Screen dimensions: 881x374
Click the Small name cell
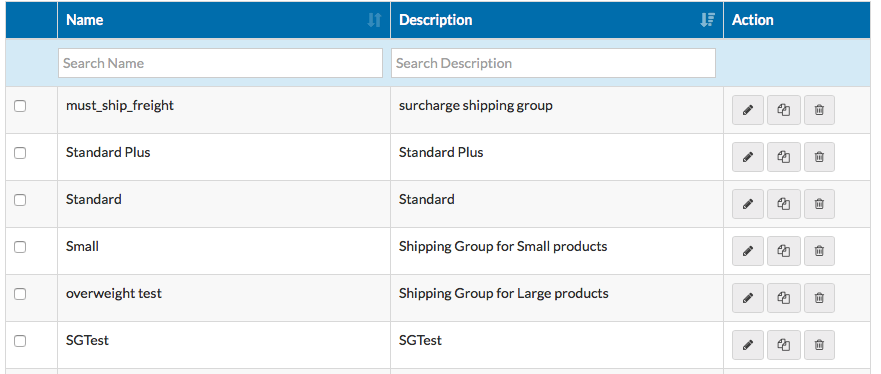tap(224, 251)
